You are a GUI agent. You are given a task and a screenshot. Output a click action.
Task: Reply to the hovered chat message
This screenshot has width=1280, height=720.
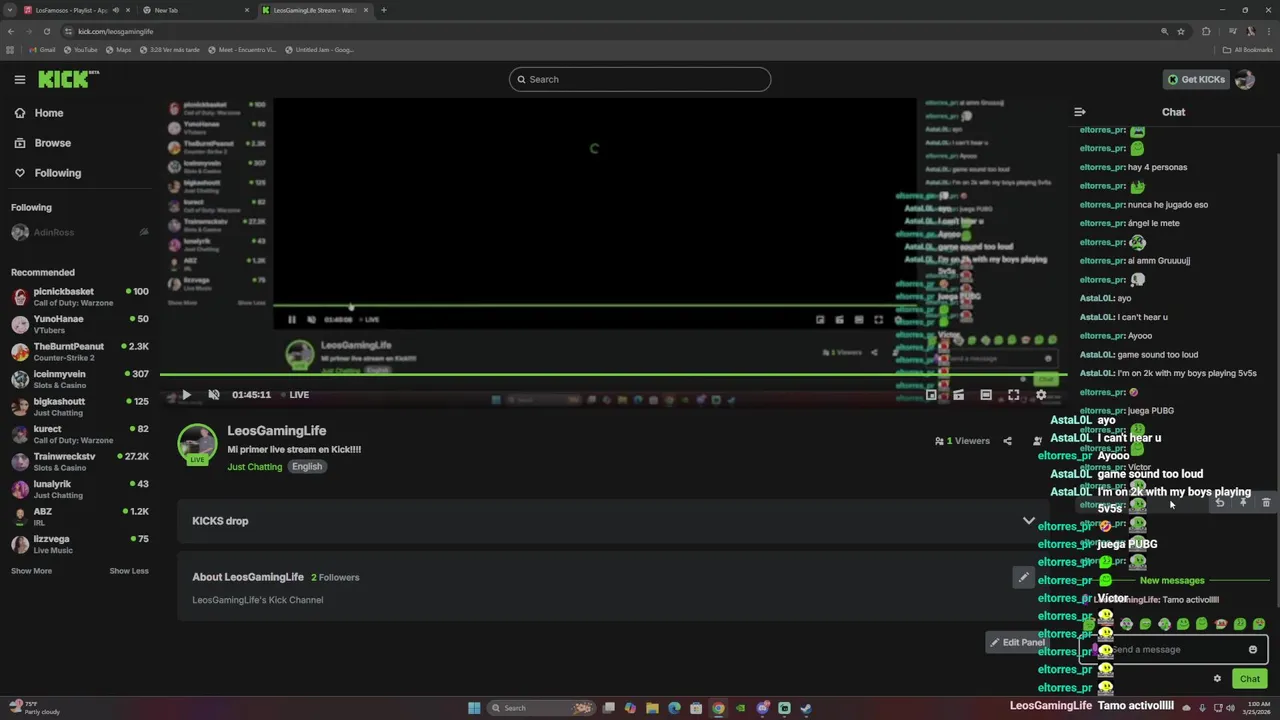1220,503
